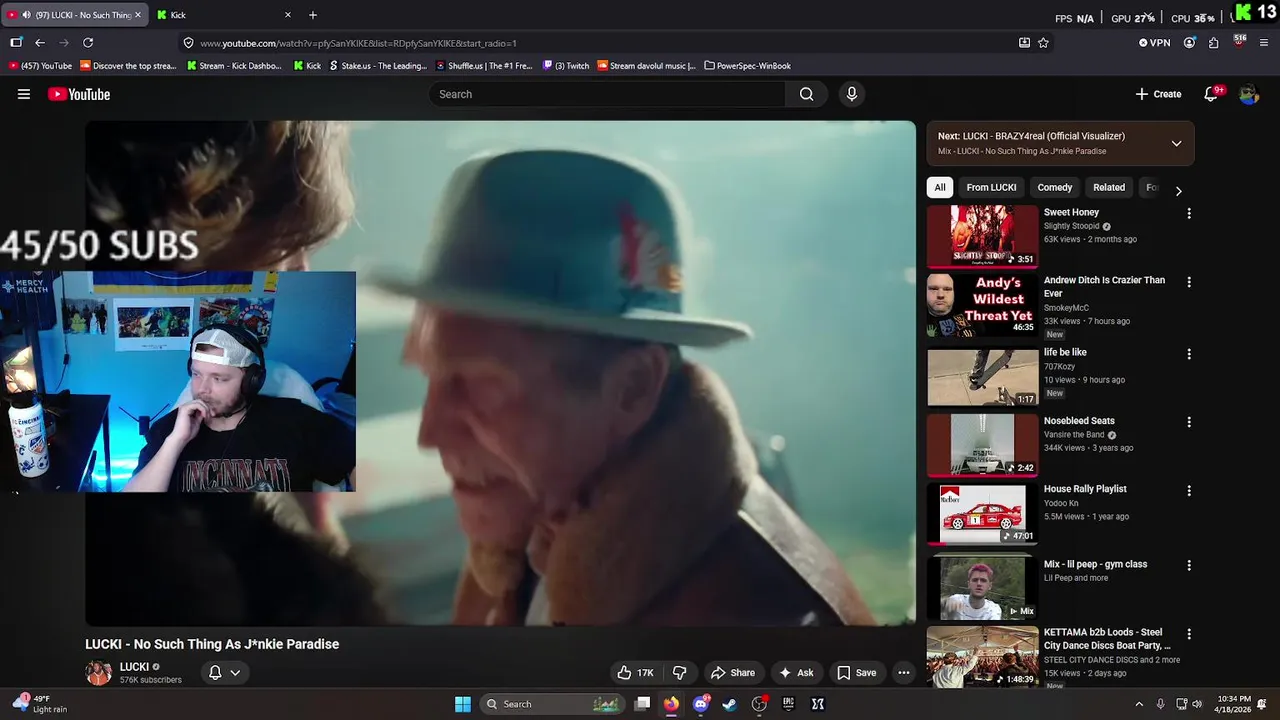Click the Ask button
Screen dimensions: 1280x720
point(796,673)
